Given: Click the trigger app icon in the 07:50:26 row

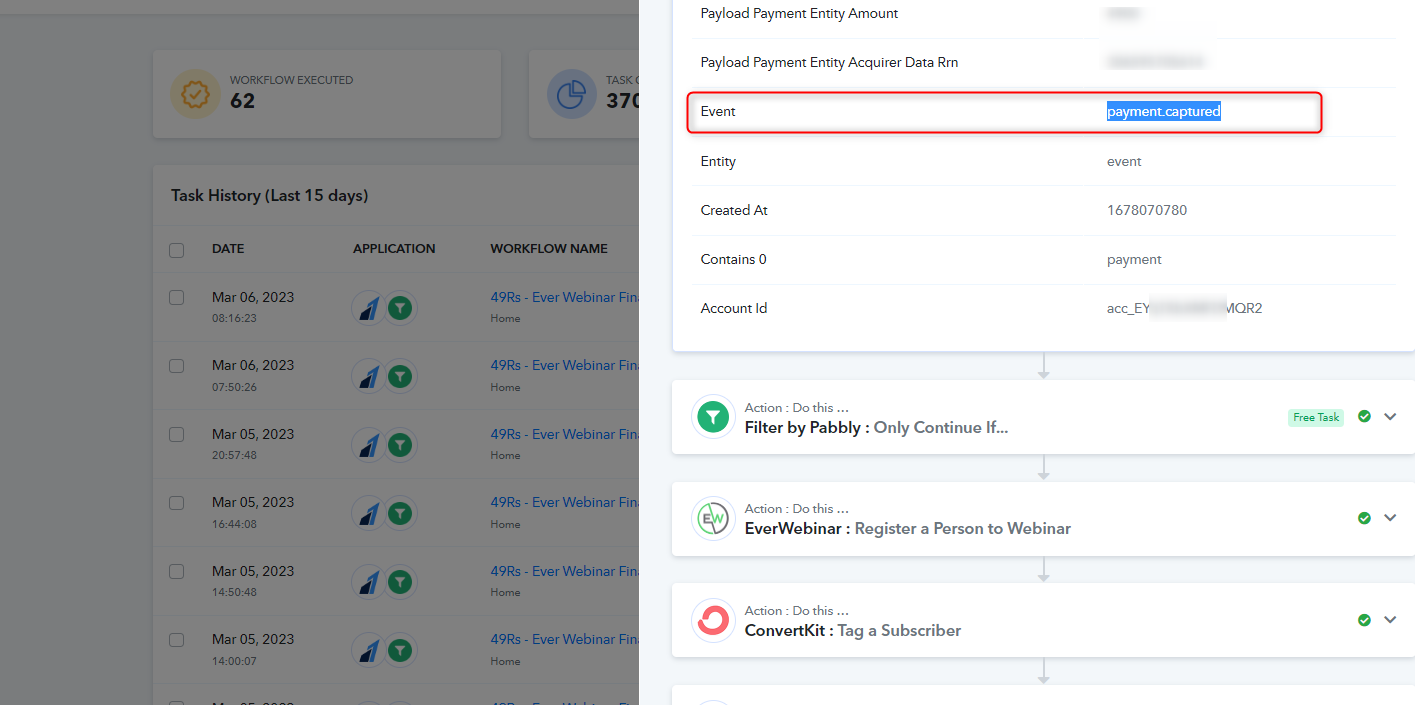Looking at the screenshot, I should [369, 376].
